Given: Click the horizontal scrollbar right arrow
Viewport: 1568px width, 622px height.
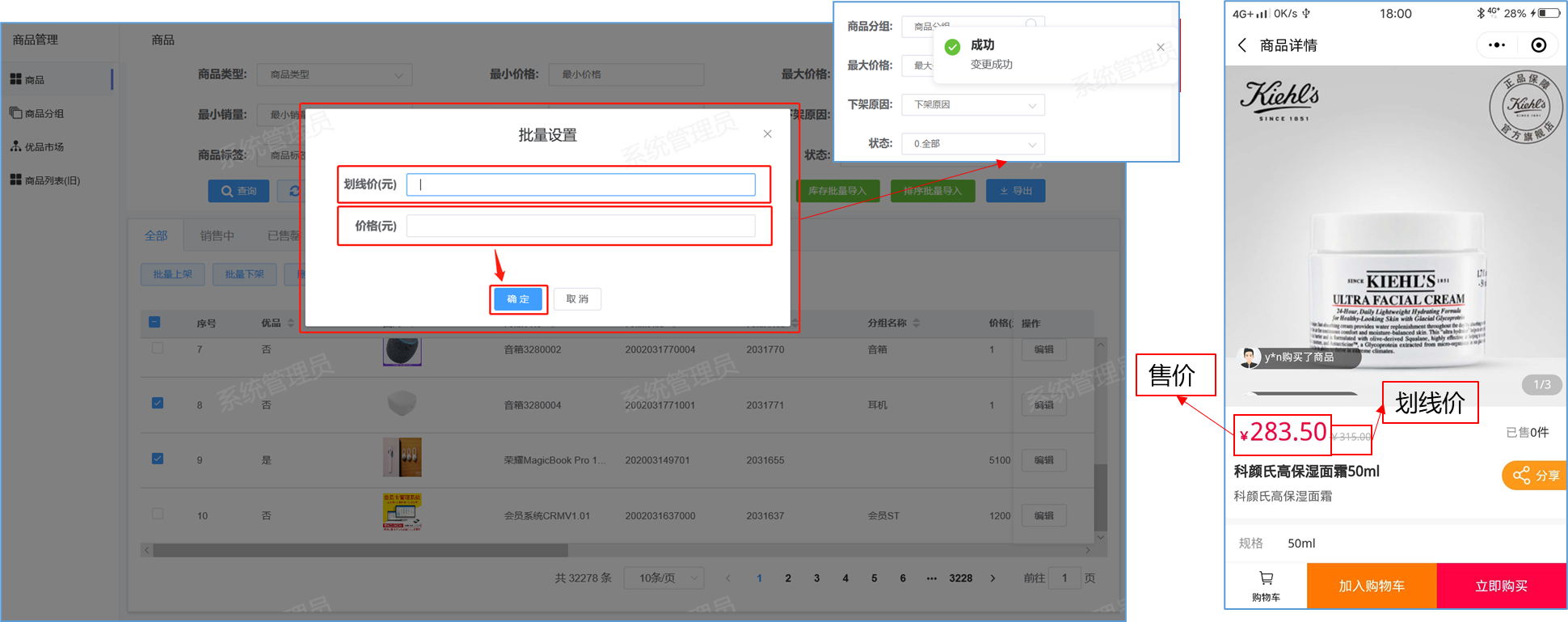Looking at the screenshot, I should point(1088,550).
